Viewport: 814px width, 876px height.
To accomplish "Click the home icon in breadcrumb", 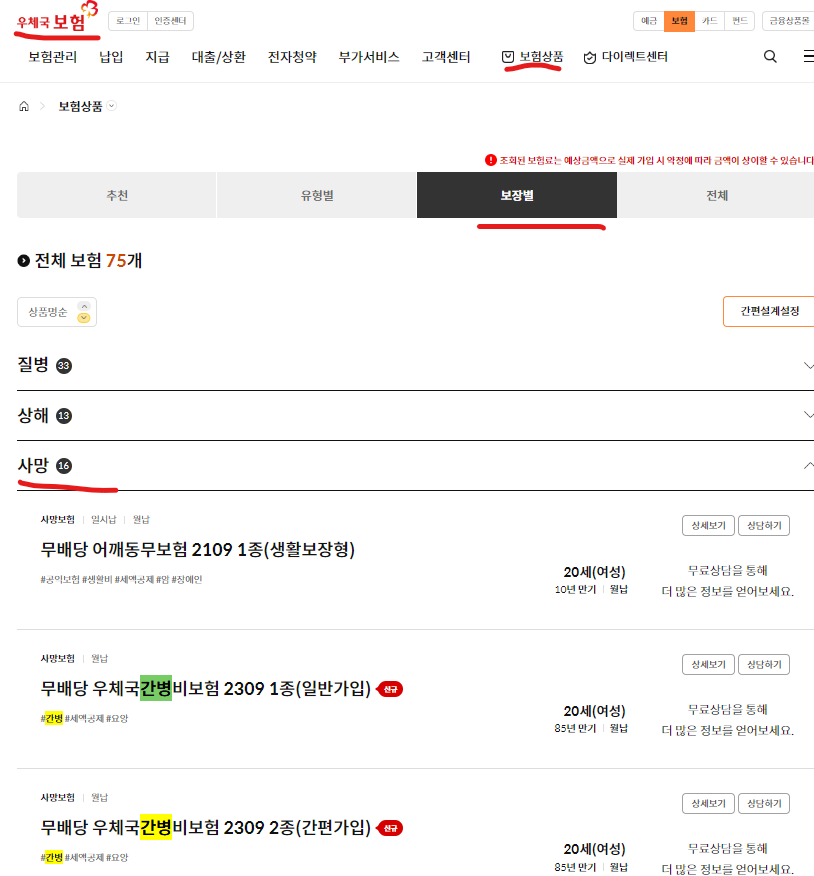I will coord(23,106).
